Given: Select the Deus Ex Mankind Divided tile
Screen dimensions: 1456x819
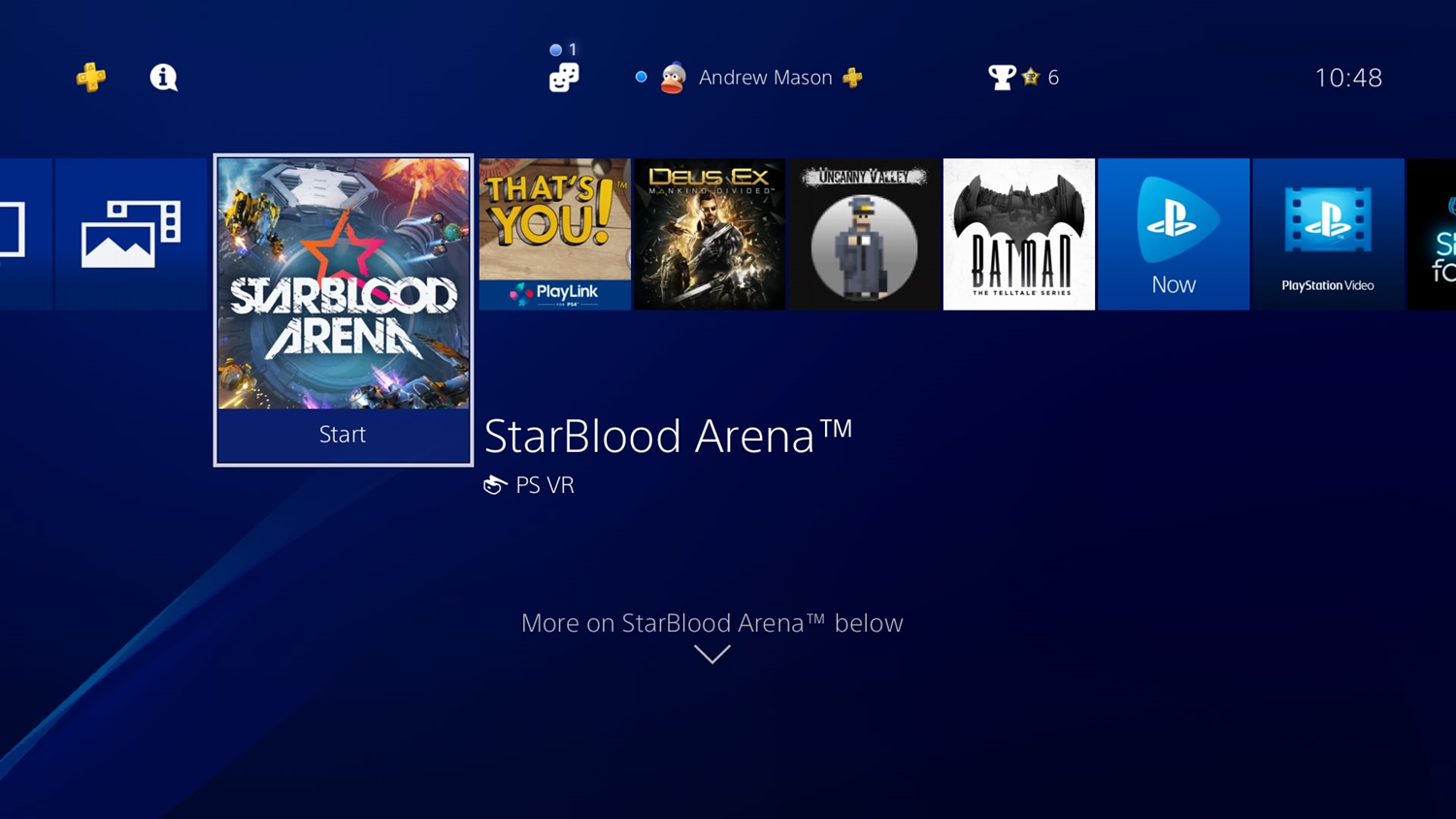Looking at the screenshot, I should click(x=710, y=234).
